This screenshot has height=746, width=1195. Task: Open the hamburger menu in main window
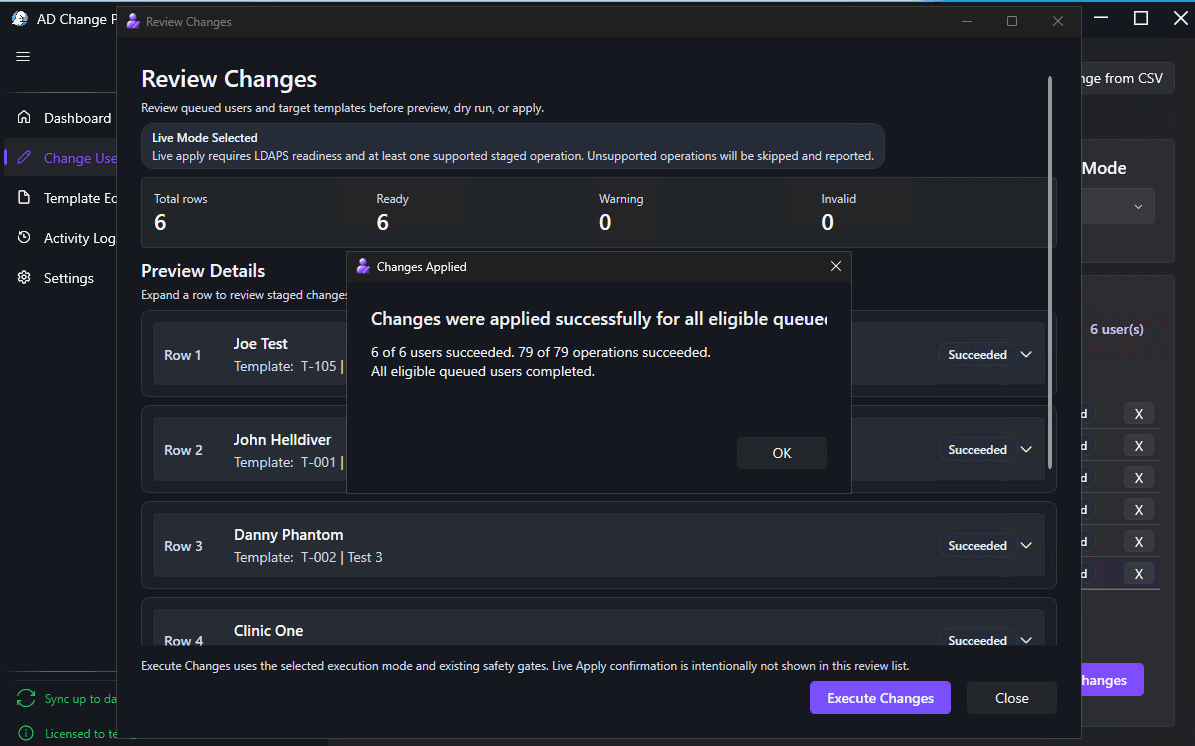point(23,56)
